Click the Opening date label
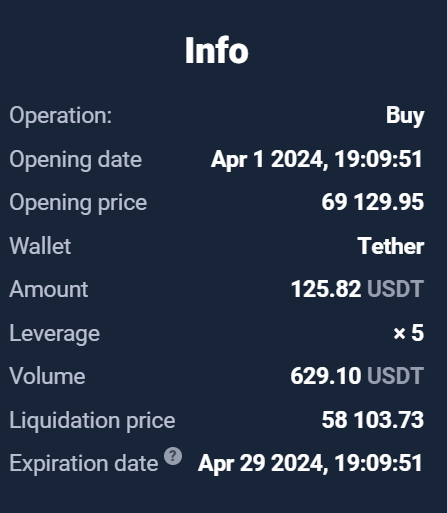 76,160
